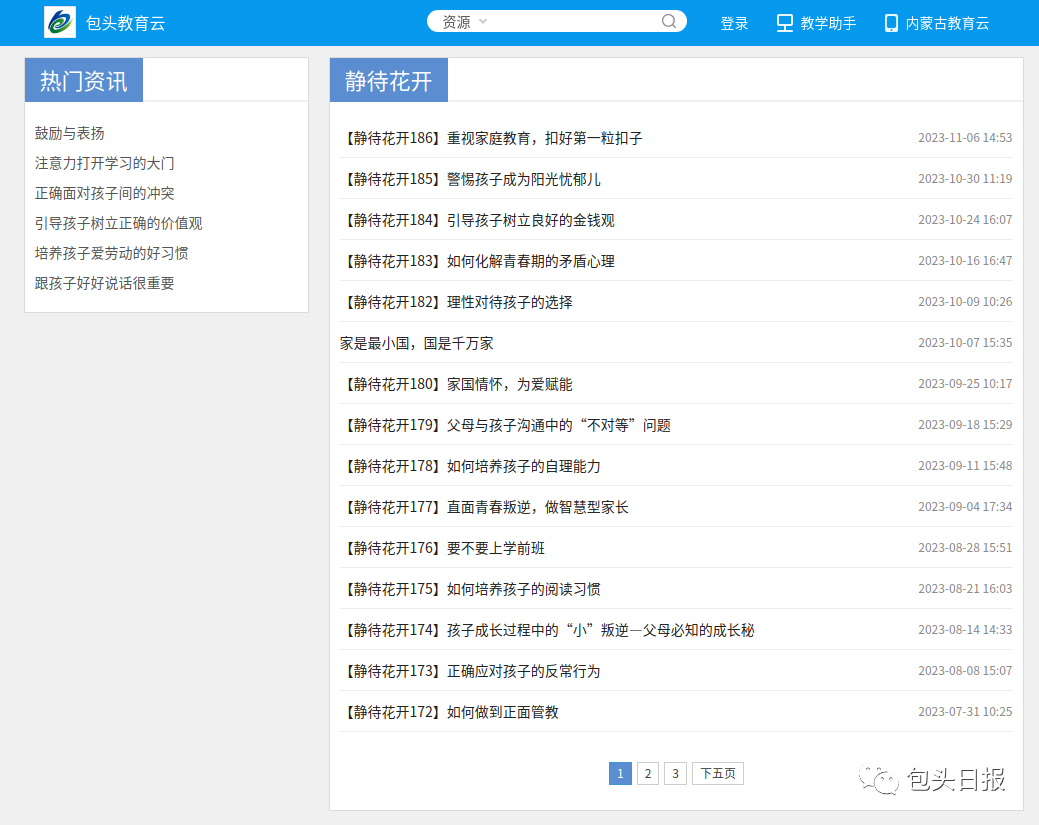Expand the 资源 search category dropdown
Viewport: 1039px width, 825px height.
tap(465, 22)
